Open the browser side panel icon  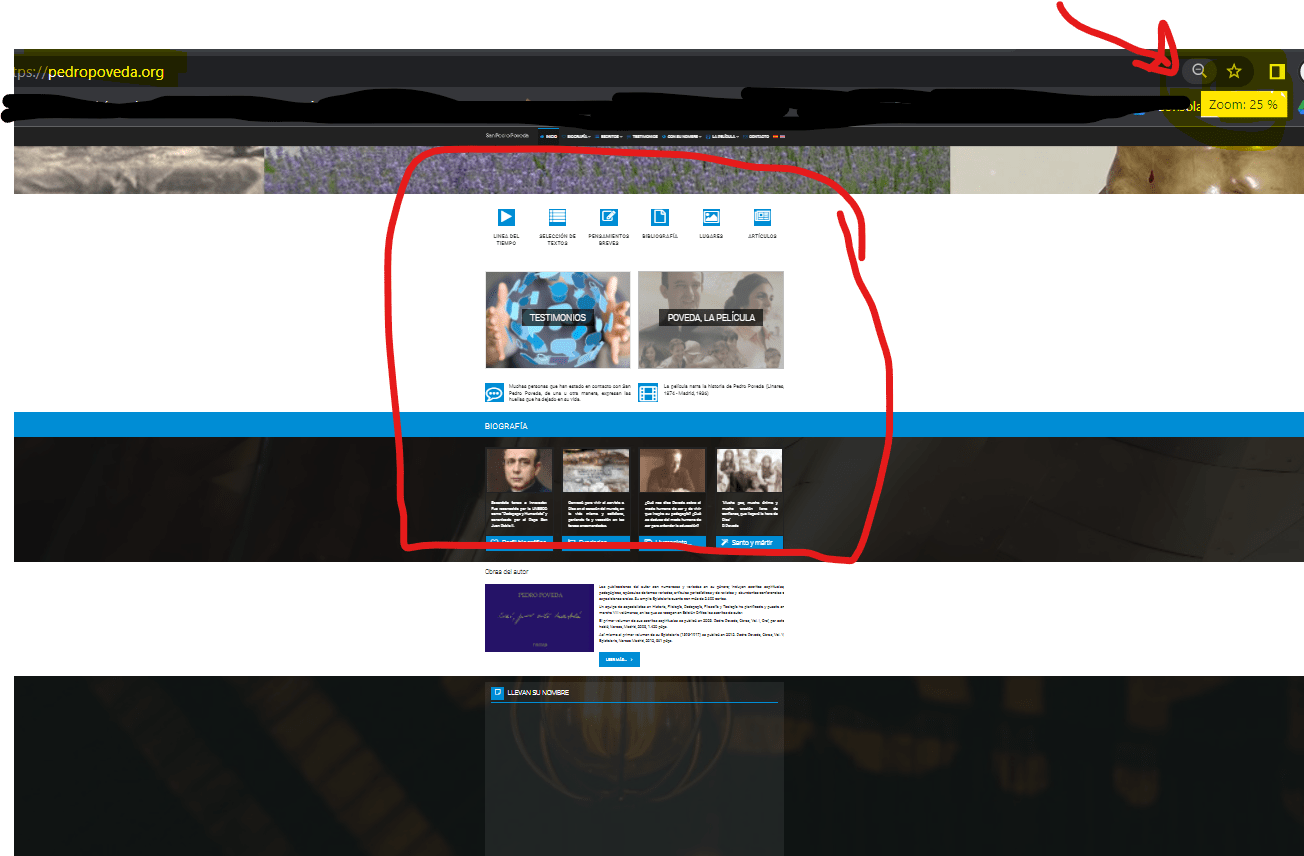point(1276,71)
